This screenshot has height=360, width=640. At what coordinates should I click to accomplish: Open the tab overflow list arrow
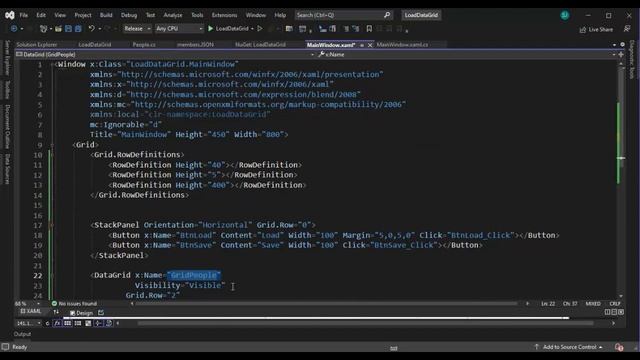click(614, 44)
